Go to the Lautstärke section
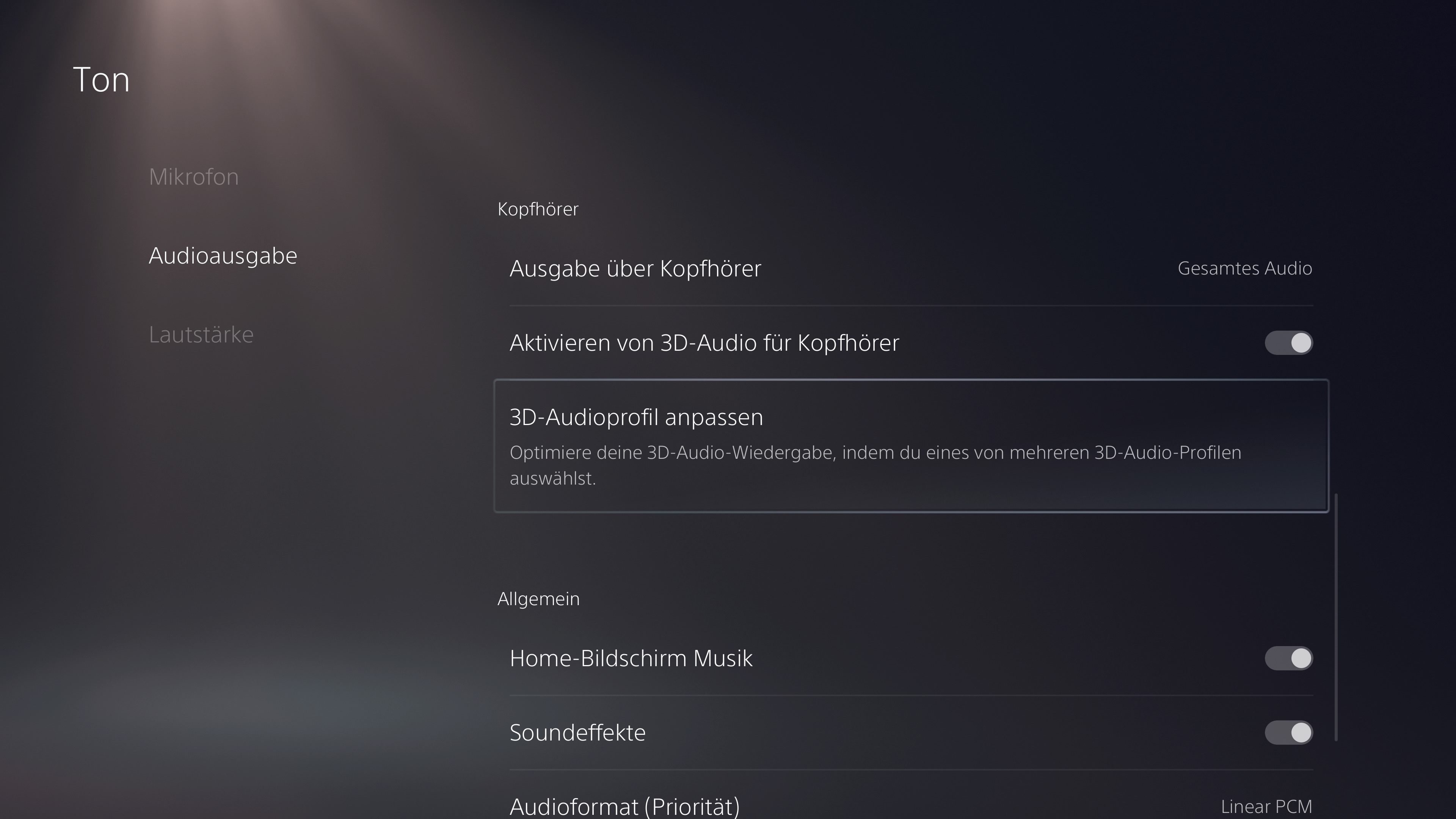 [201, 334]
